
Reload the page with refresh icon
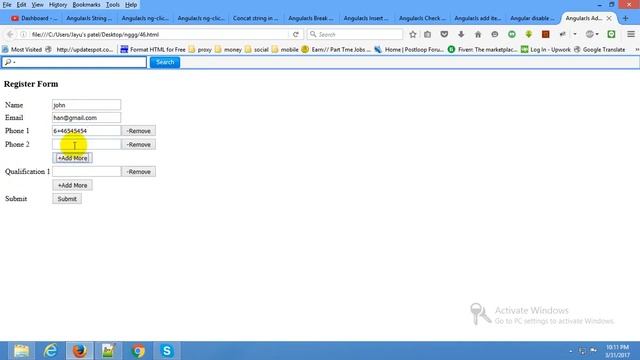(x=296, y=35)
